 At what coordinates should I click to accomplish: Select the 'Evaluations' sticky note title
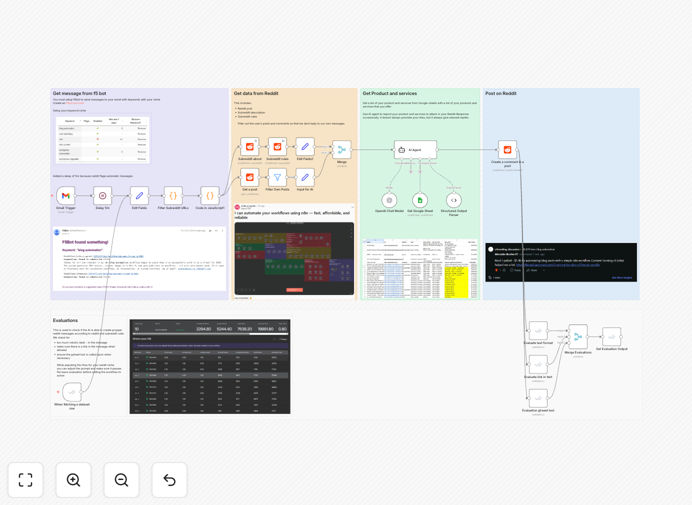tap(65, 320)
